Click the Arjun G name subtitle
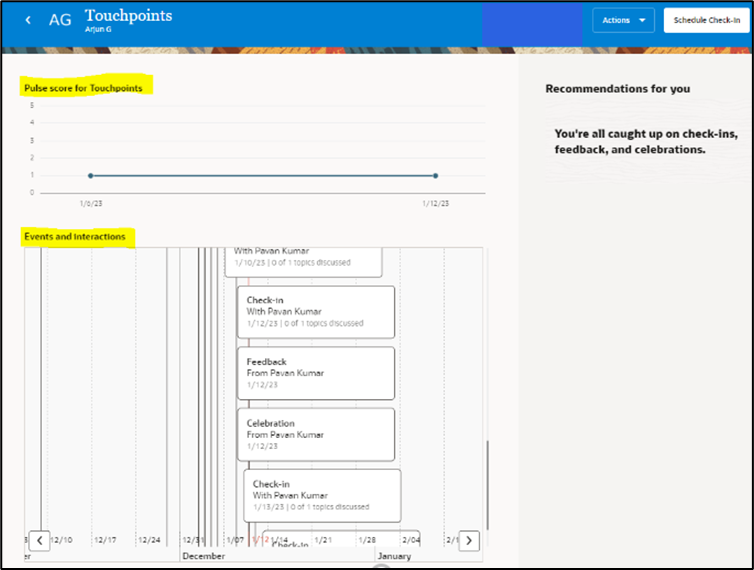The width and height of the screenshot is (754, 570). pos(98,29)
